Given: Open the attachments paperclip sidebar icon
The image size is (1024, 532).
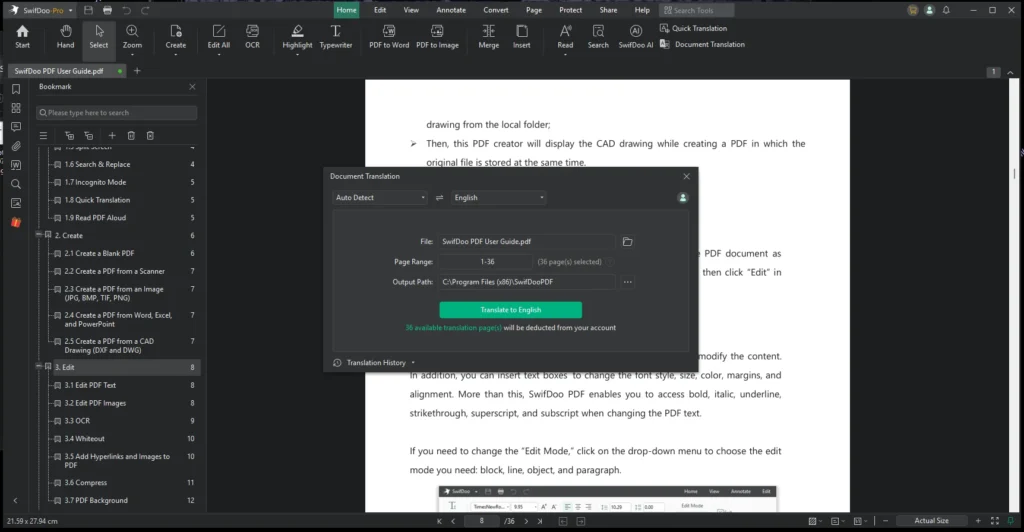Looking at the screenshot, I should pyautogui.click(x=16, y=146).
